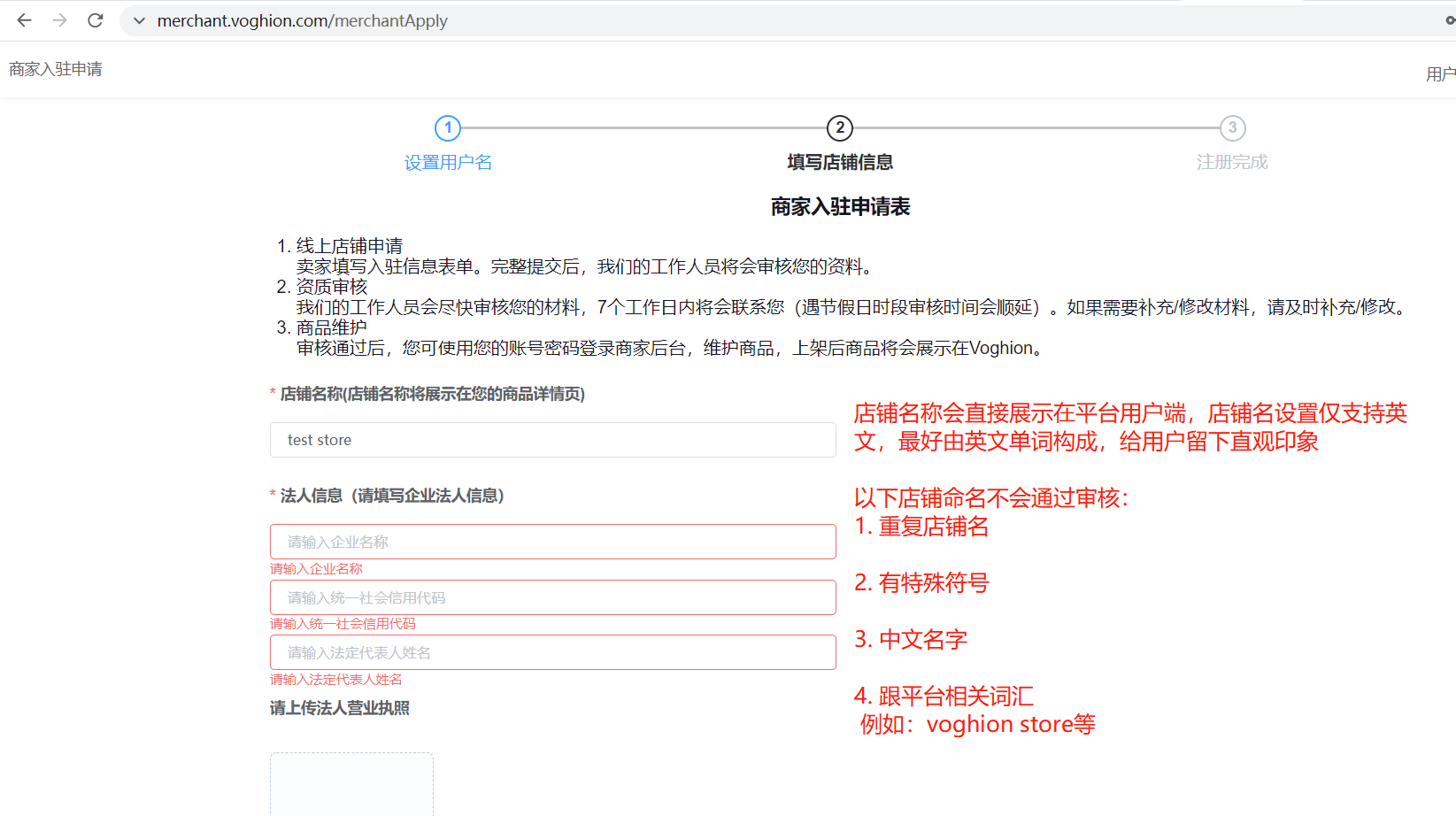The height and width of the screenshot is (816, 1456).
Task: Open the address bar dropdown chevron
Action: click(x=138, y=20)
